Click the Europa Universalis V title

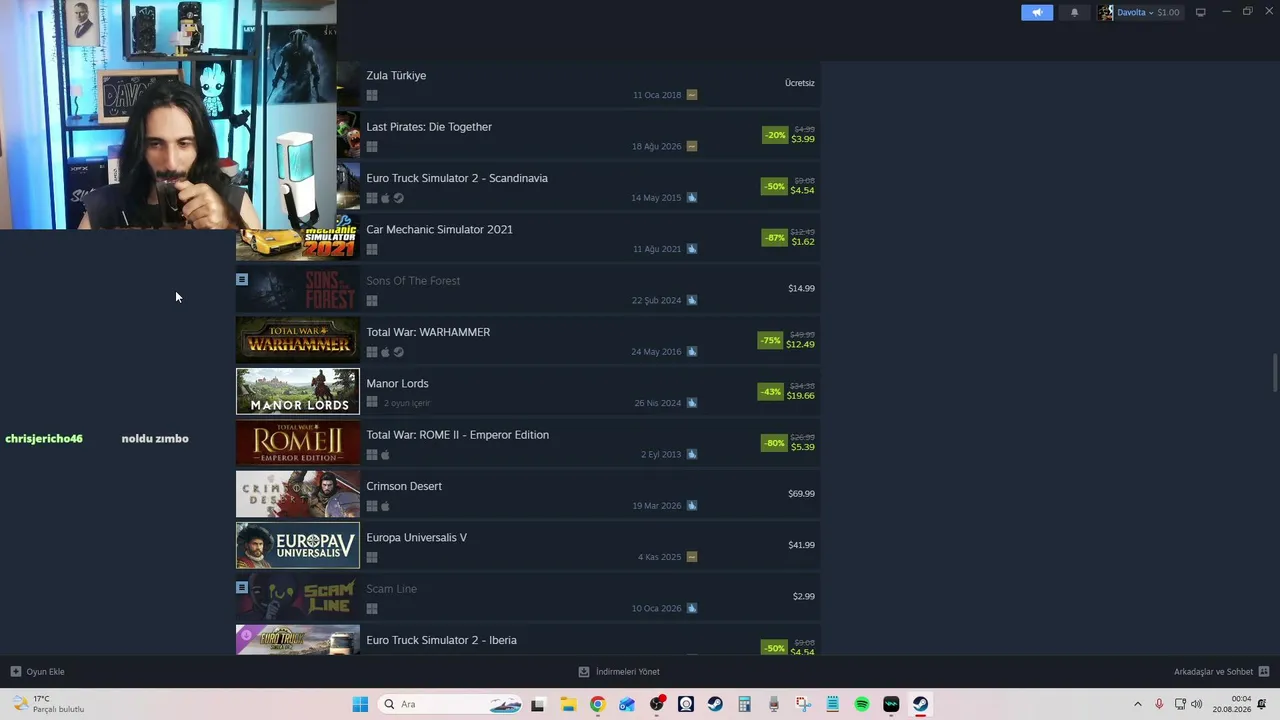point(416,537)
